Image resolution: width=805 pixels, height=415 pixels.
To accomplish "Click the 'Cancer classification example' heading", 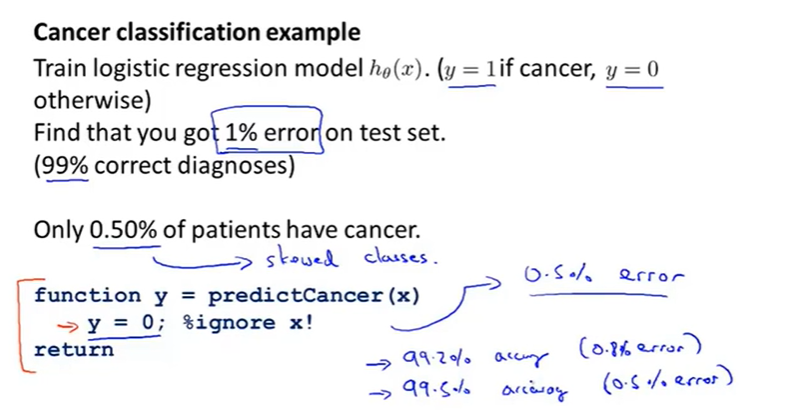I will pyautogui.click(x=197, y=33).
